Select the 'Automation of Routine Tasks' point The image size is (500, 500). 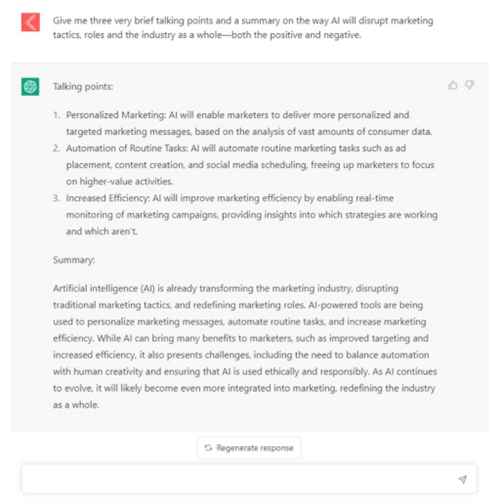[x=250, y=165]
